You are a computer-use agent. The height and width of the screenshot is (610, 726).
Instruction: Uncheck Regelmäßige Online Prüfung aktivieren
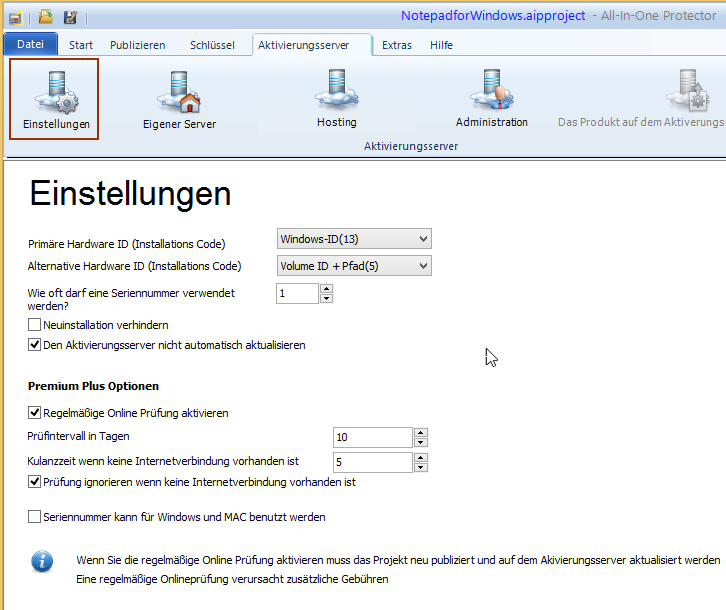(35, 412)
